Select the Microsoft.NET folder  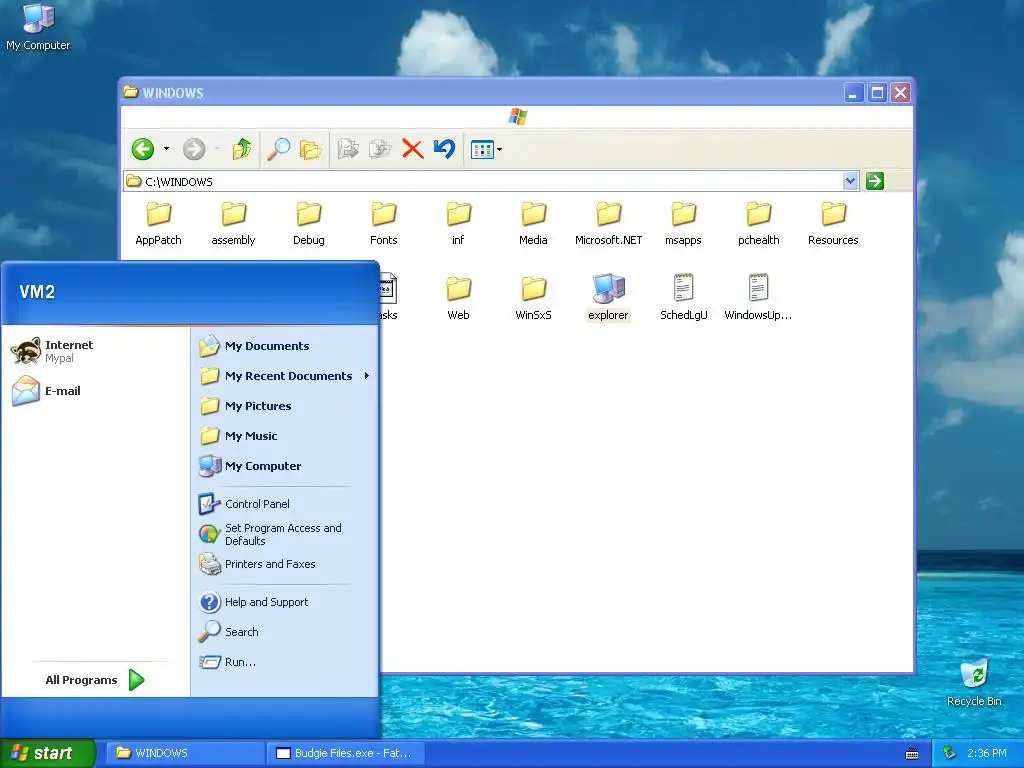609,224
